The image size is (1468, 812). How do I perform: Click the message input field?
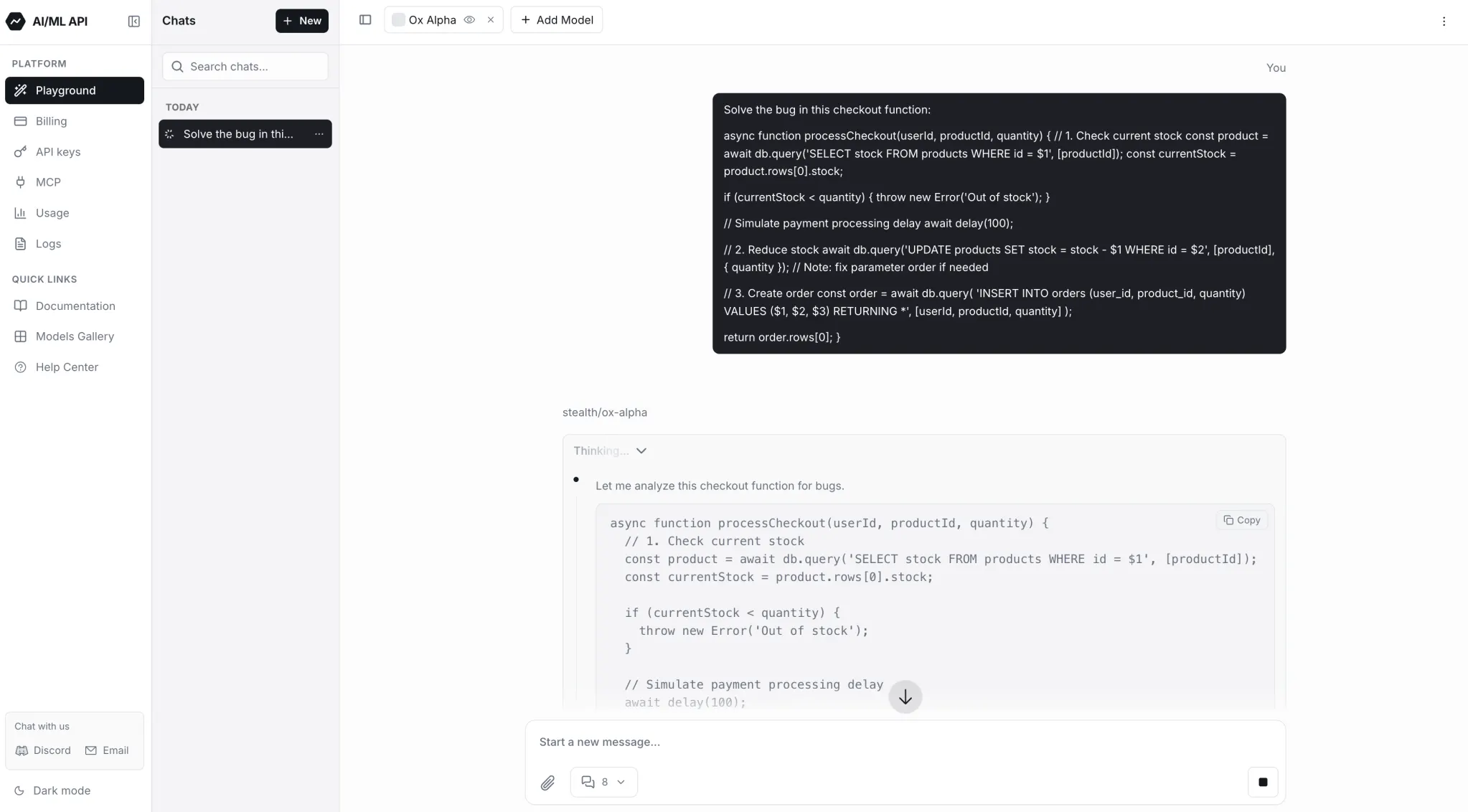905,742
